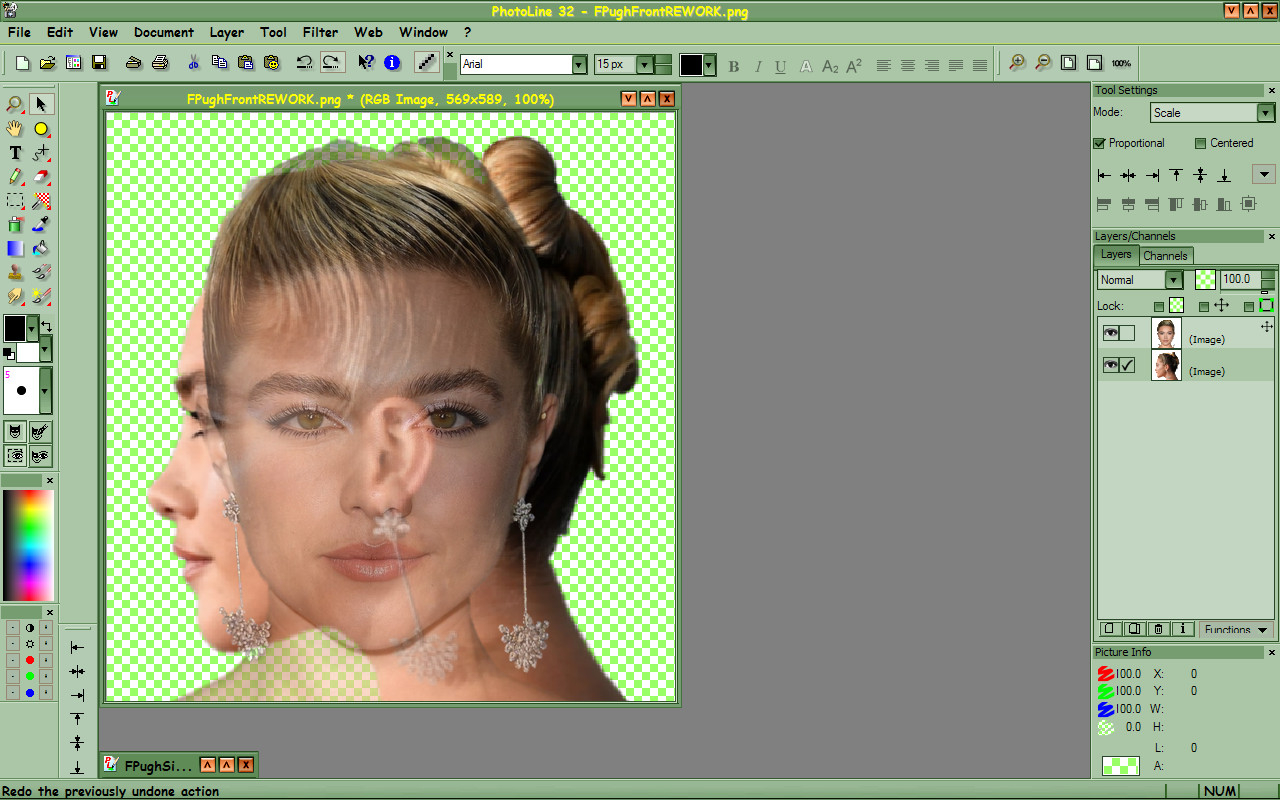1280x800 pixels.
Task: Click the Zoom magnifier tool in toolbox
Action: click(x=15, y=105)
